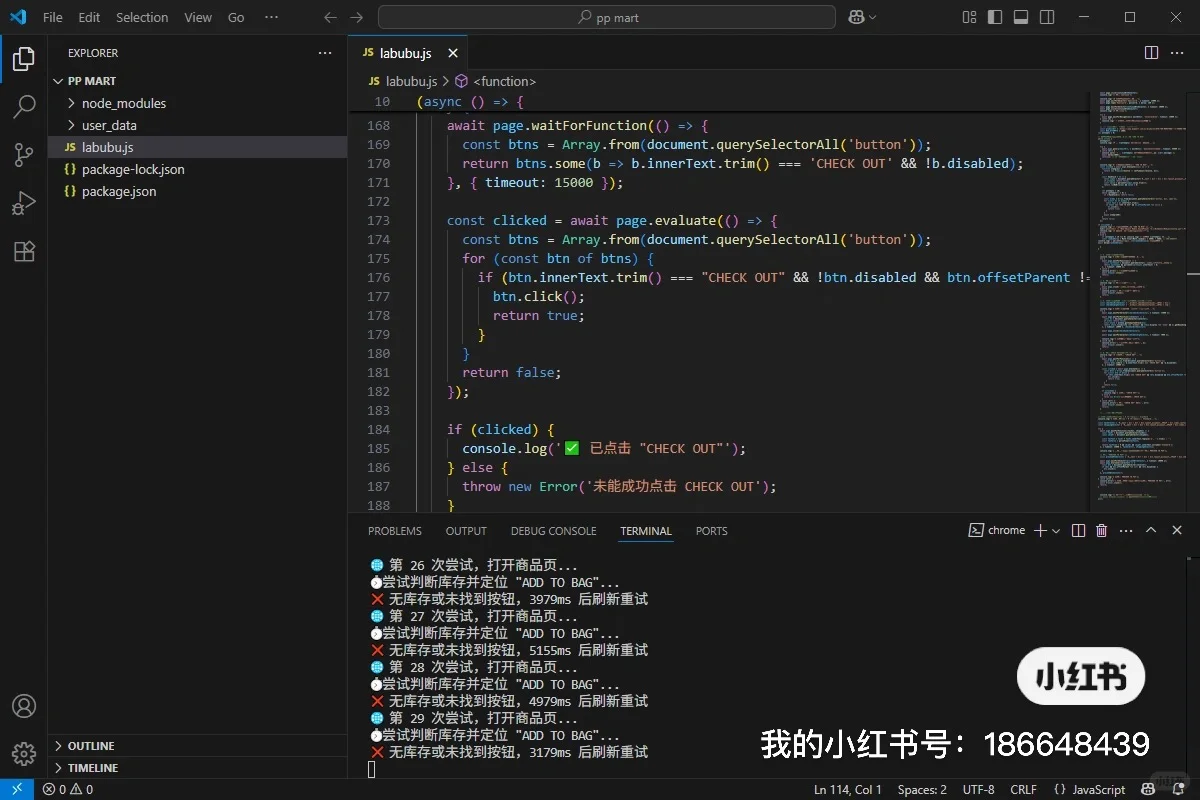Toggle the bottom panel layout icon
Viewport: 1200px width, 800px height.
click(1020, 17)
